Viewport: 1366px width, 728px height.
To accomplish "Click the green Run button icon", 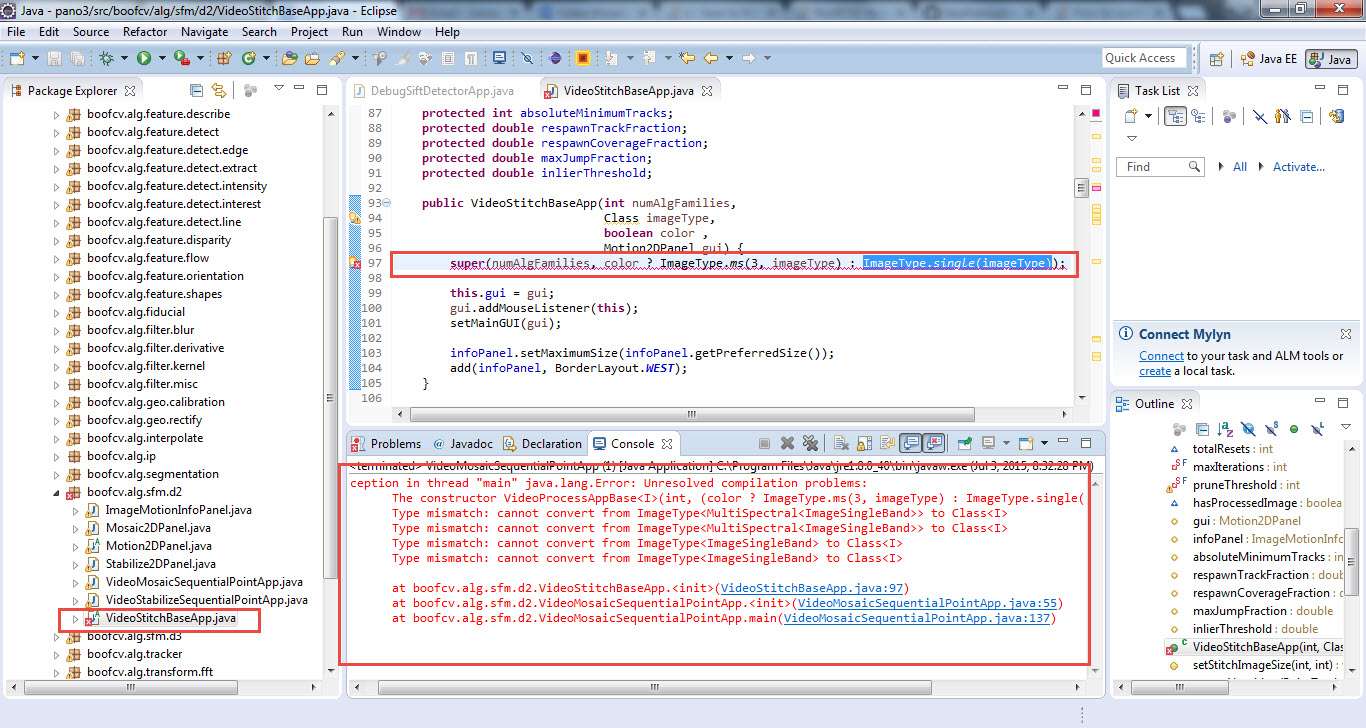I will 144,58.
